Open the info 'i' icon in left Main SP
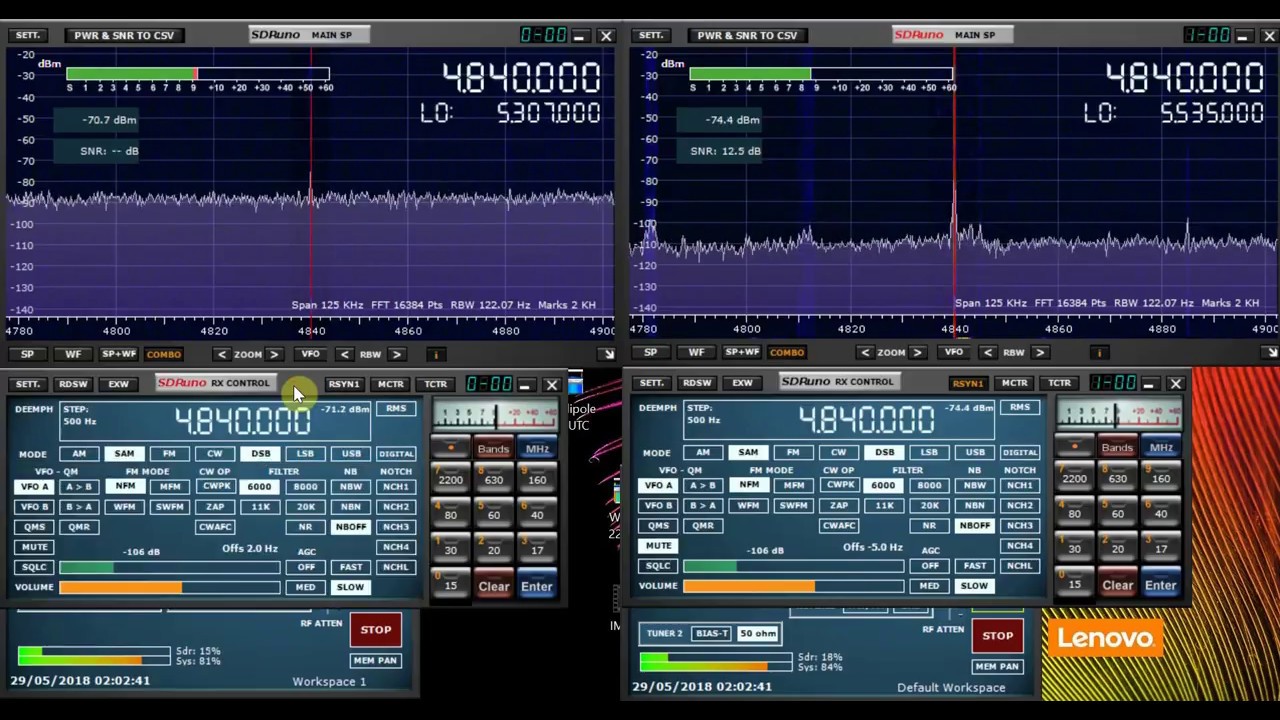 click(x=436, y=354)
